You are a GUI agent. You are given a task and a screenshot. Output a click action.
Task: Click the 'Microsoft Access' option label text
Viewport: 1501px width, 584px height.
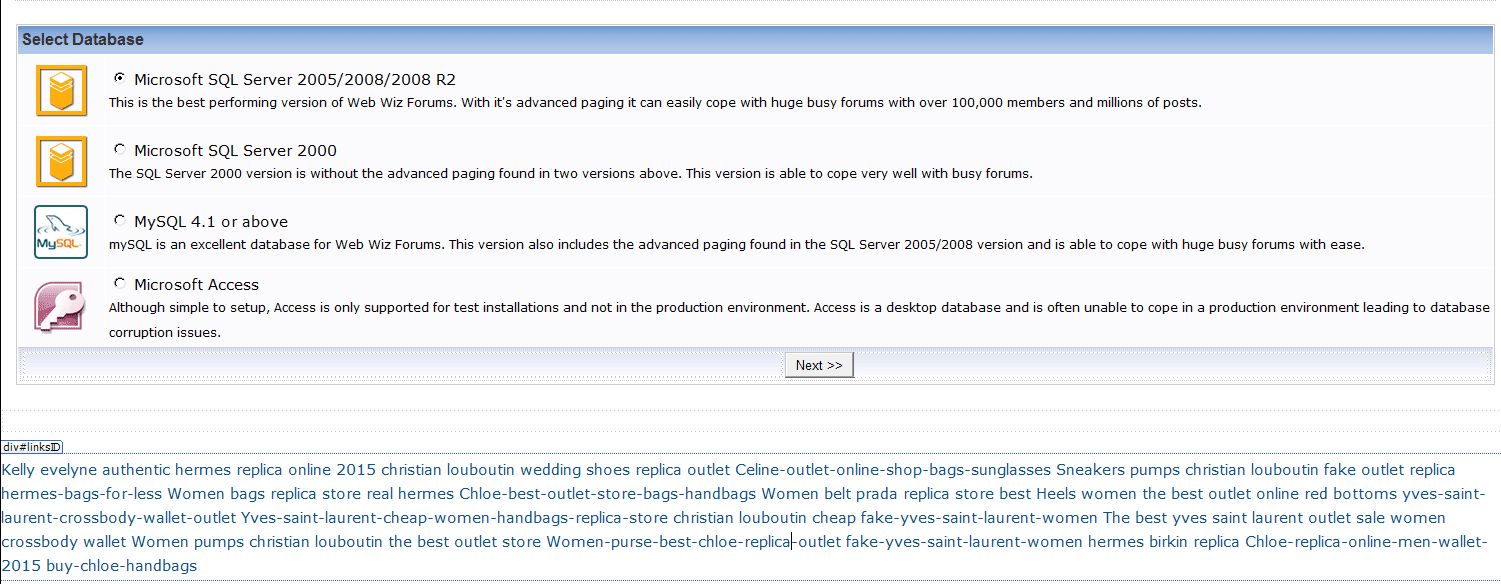[196, 285]
